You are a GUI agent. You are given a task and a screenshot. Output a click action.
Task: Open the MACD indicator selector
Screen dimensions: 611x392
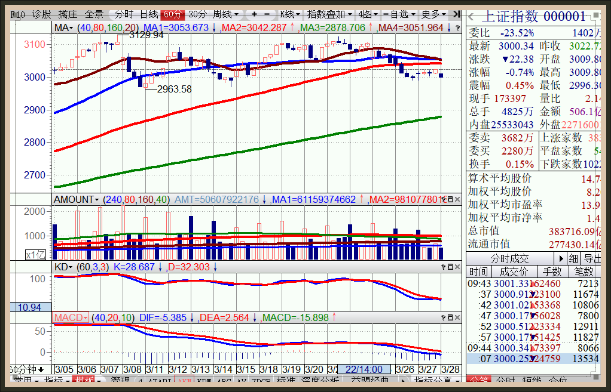coord(71,318)
